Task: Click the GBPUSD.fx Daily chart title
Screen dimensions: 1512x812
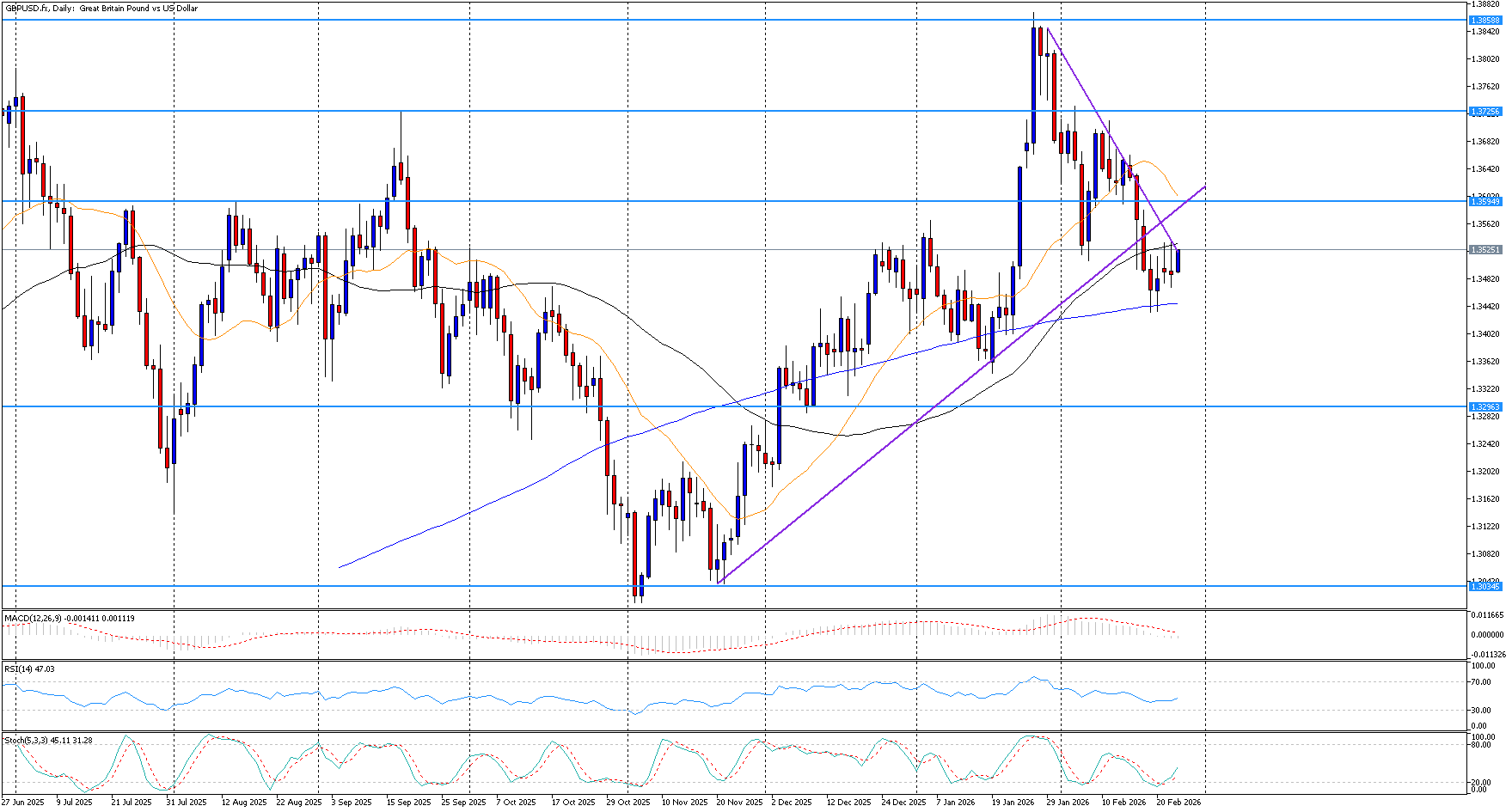Action: pos(101,9)
